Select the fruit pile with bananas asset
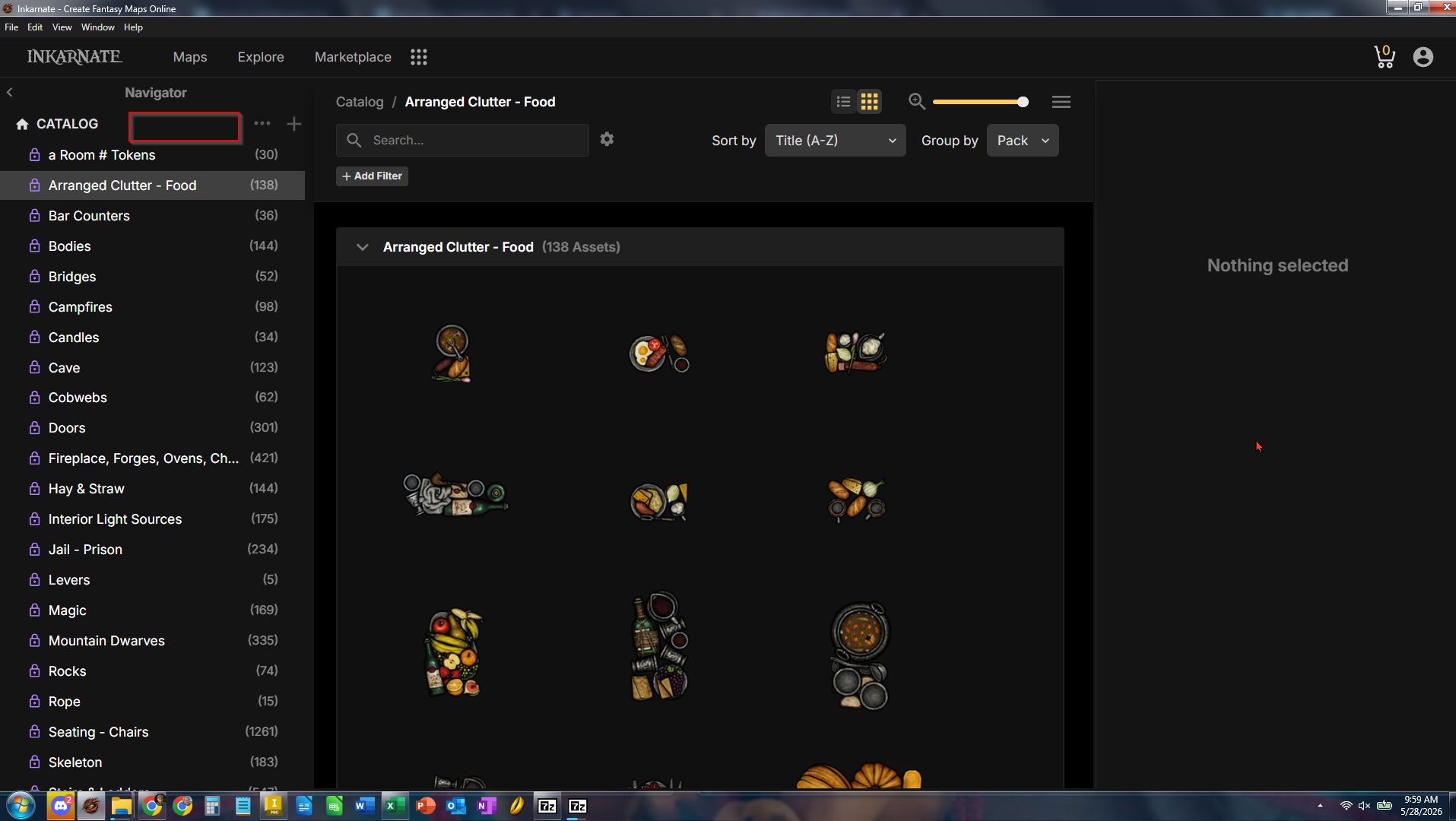 (x=454, y=652)
